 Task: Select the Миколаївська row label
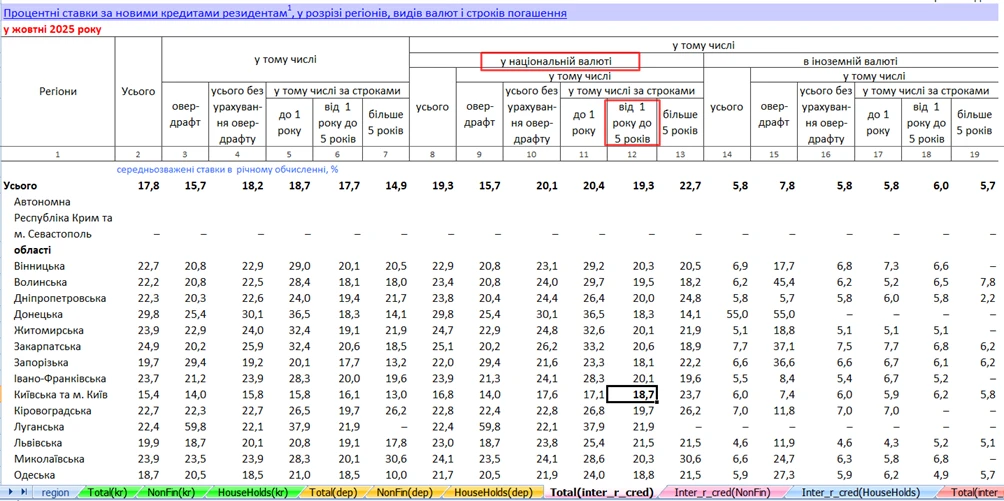[x=49, y=459]
